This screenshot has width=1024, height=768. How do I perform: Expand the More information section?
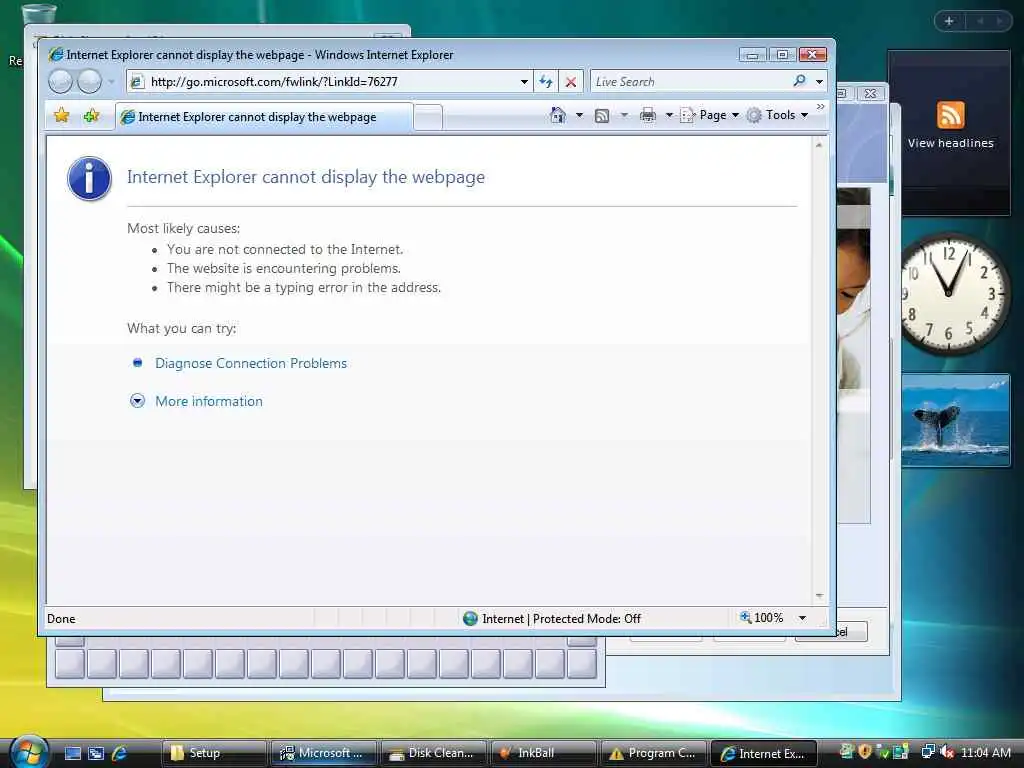coord(208,401)
